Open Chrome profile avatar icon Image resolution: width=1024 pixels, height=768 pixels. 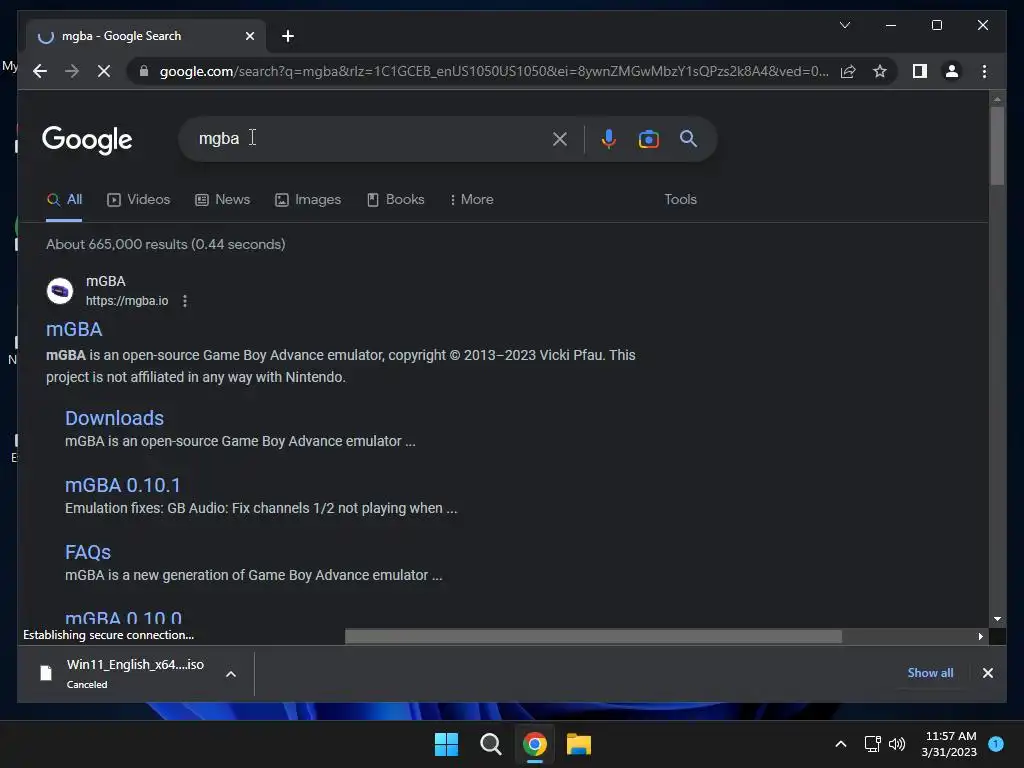[x=952, y=71]
